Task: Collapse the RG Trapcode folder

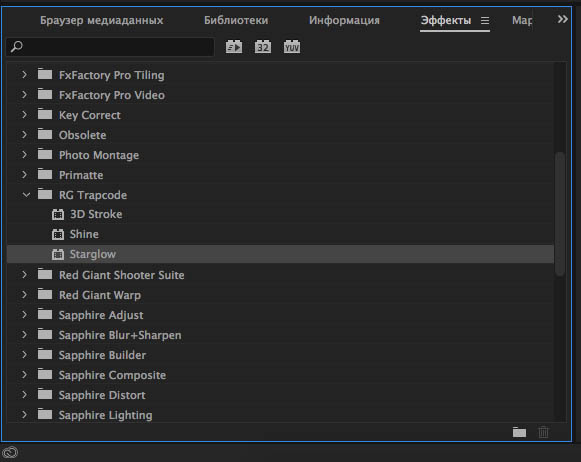Action: (26, 194)
